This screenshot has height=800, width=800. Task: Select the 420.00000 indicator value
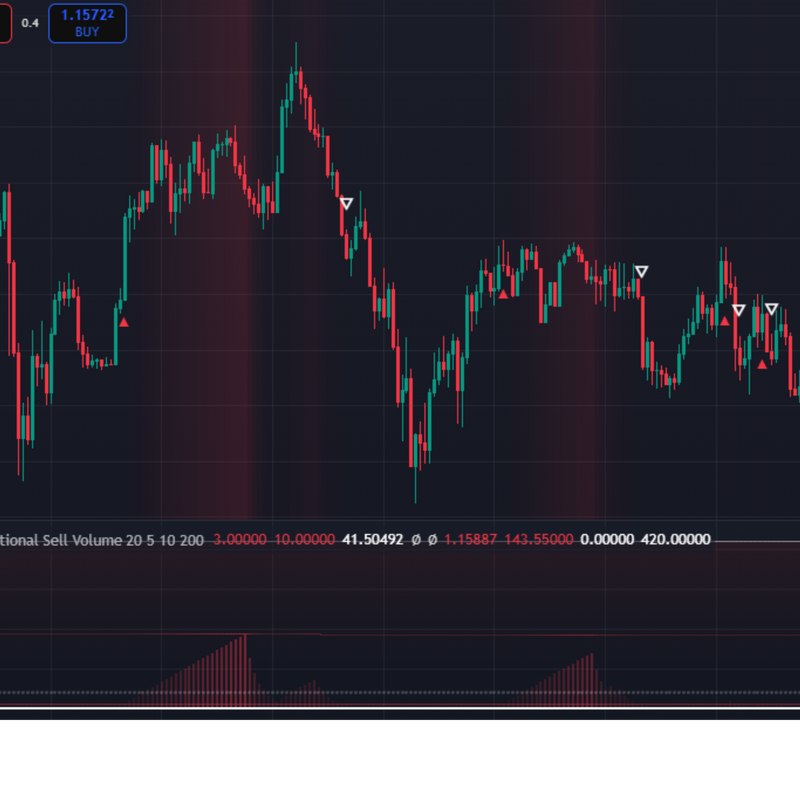click(x=676, y=540)
